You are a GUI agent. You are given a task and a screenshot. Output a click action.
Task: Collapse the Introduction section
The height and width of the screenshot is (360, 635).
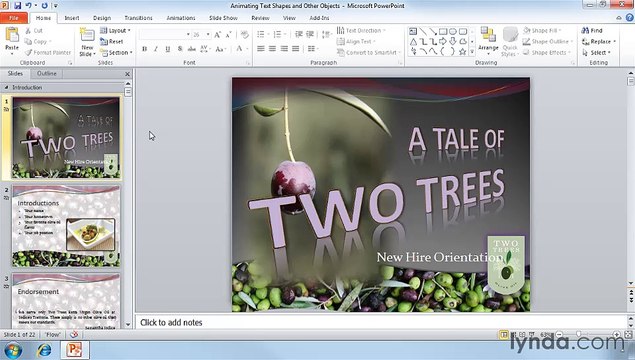click(6, 87)
